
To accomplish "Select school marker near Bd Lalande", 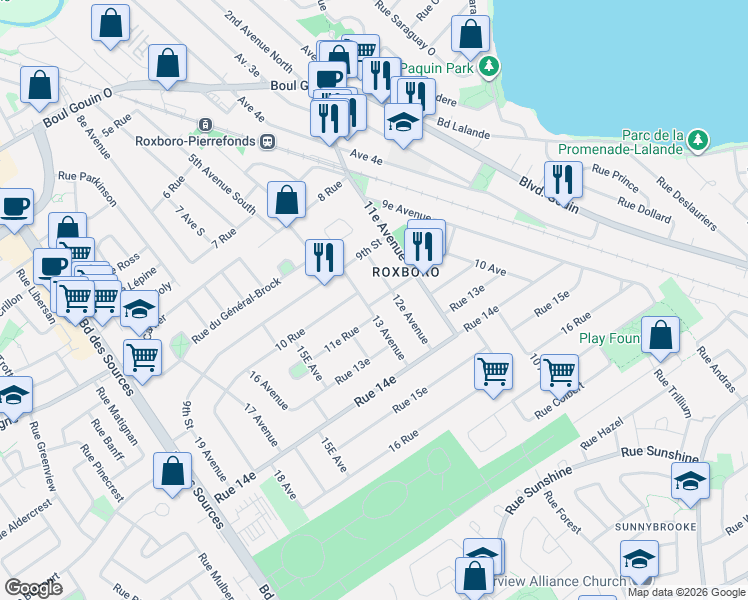I will coord(403,123).
